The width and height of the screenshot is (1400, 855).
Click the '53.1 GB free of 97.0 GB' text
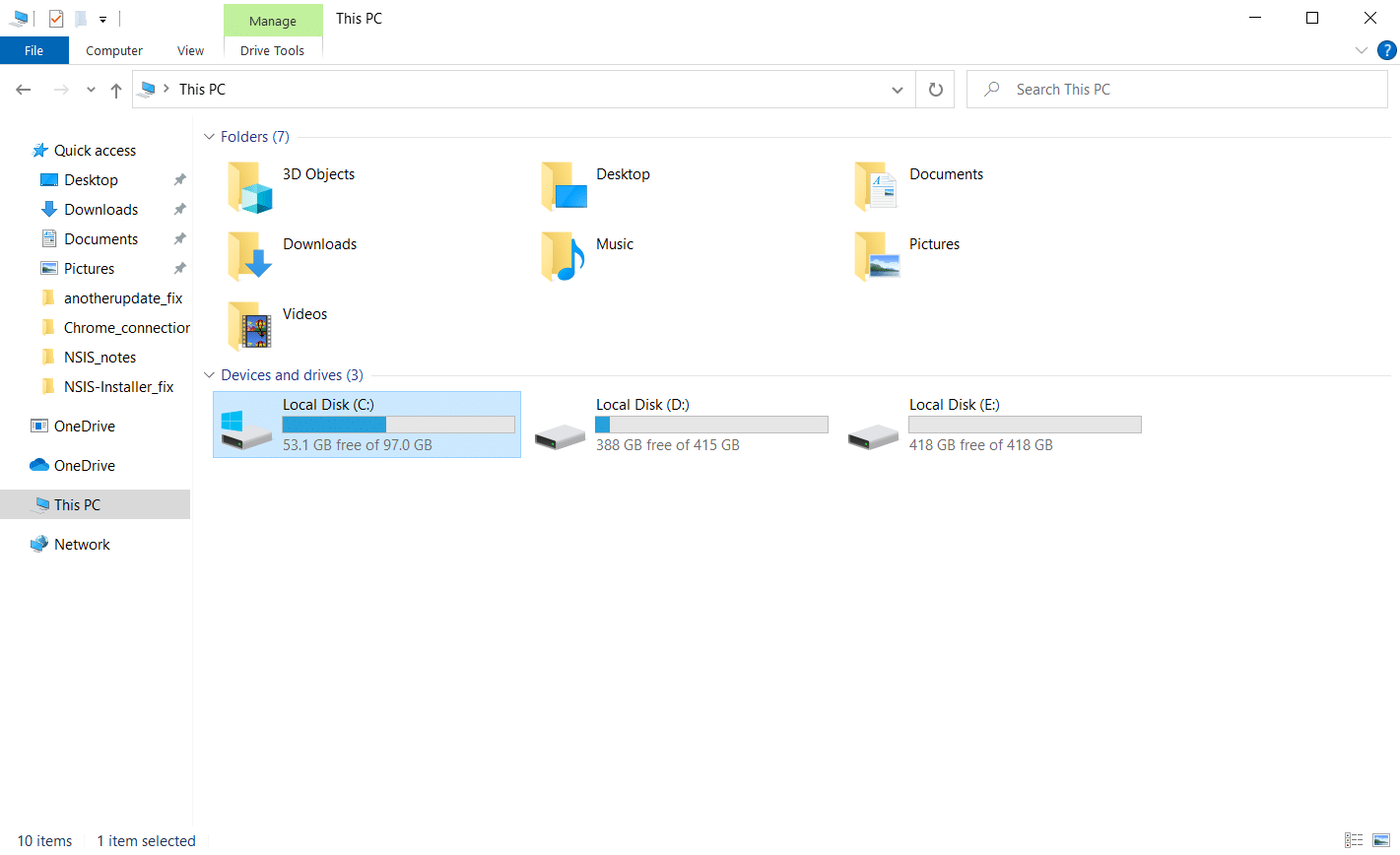tap(358, 445)
